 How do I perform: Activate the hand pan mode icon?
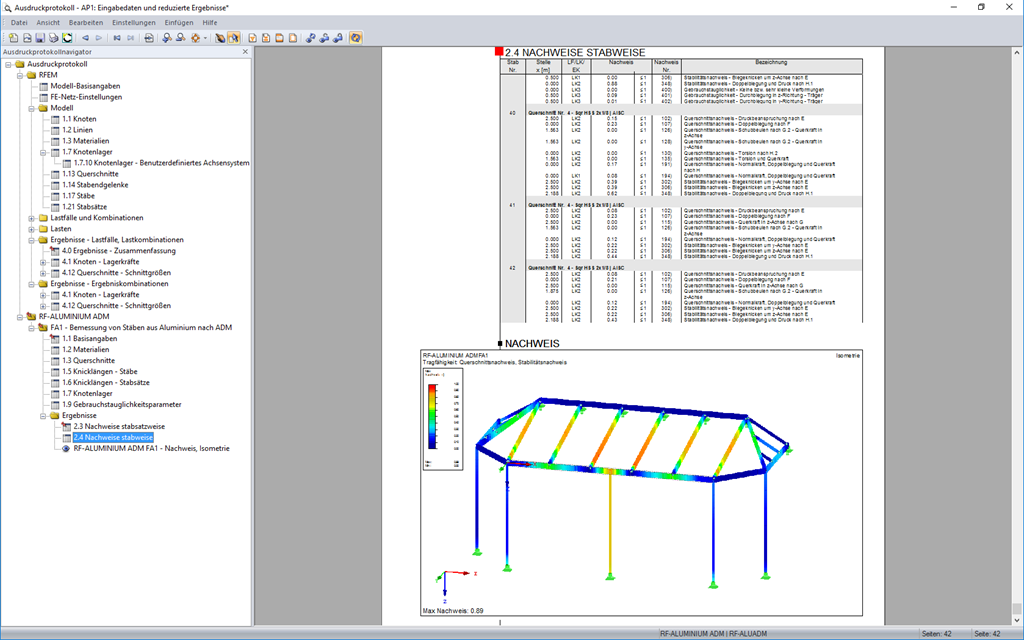220,38
